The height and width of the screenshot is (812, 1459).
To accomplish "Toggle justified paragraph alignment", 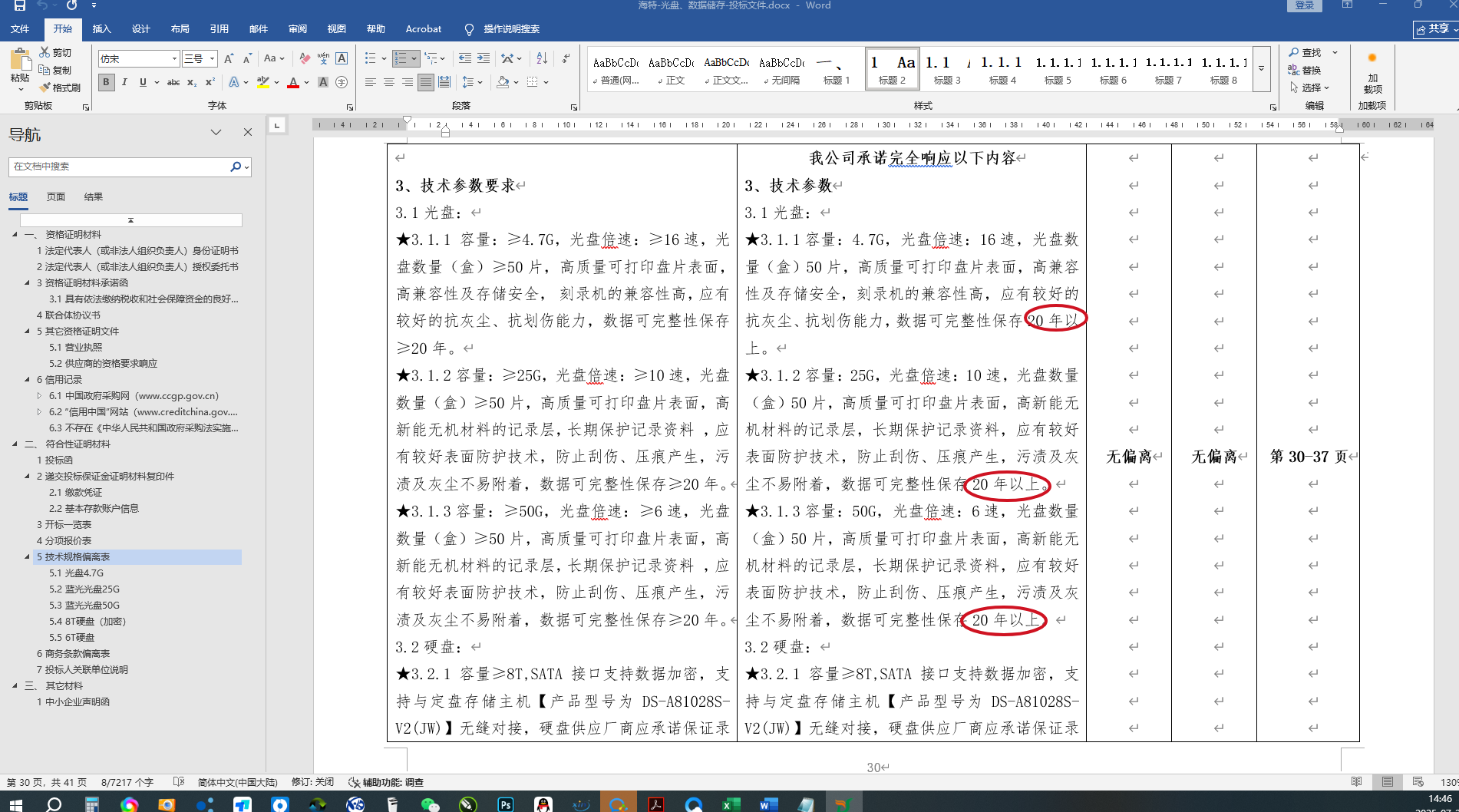I will point(426,82).
